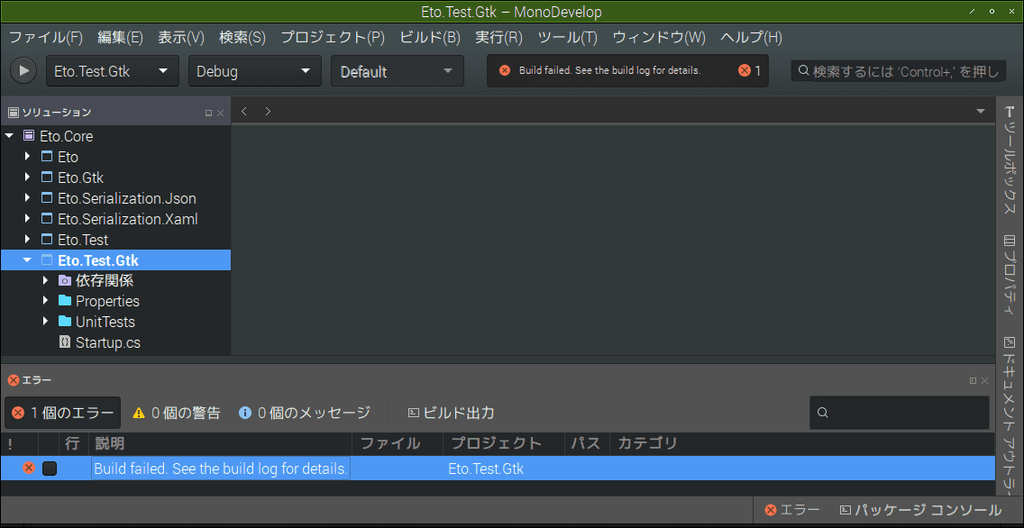Auto-hide the エラー pad
The image size is (1024, 528).
[973, 380]
